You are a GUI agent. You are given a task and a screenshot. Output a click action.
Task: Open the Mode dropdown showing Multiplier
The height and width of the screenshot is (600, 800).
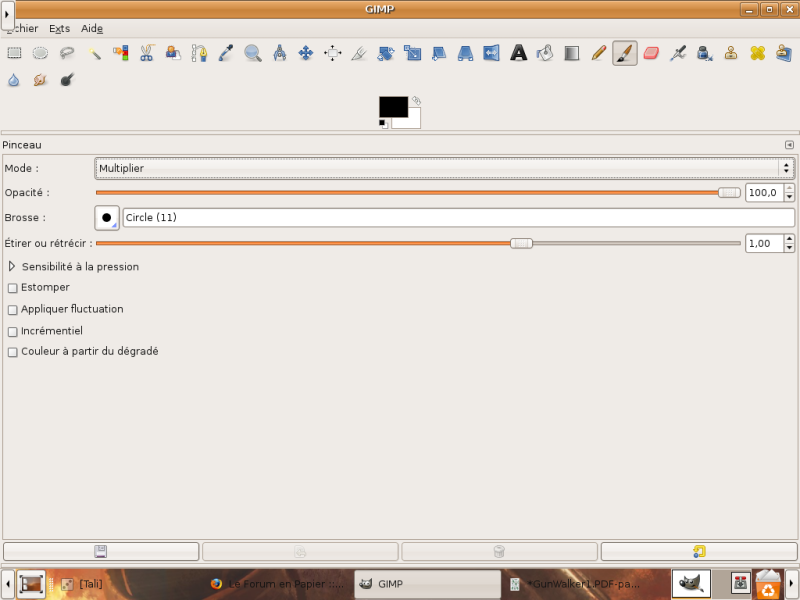coord(444,168)
